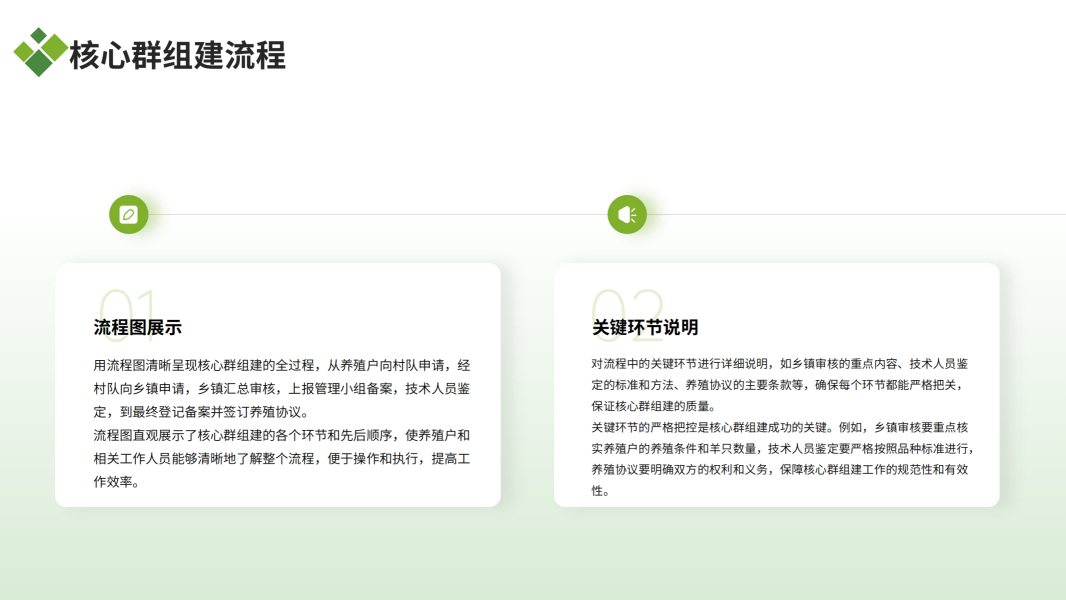Select the slide title 核心群组建流程

(177, 55)
